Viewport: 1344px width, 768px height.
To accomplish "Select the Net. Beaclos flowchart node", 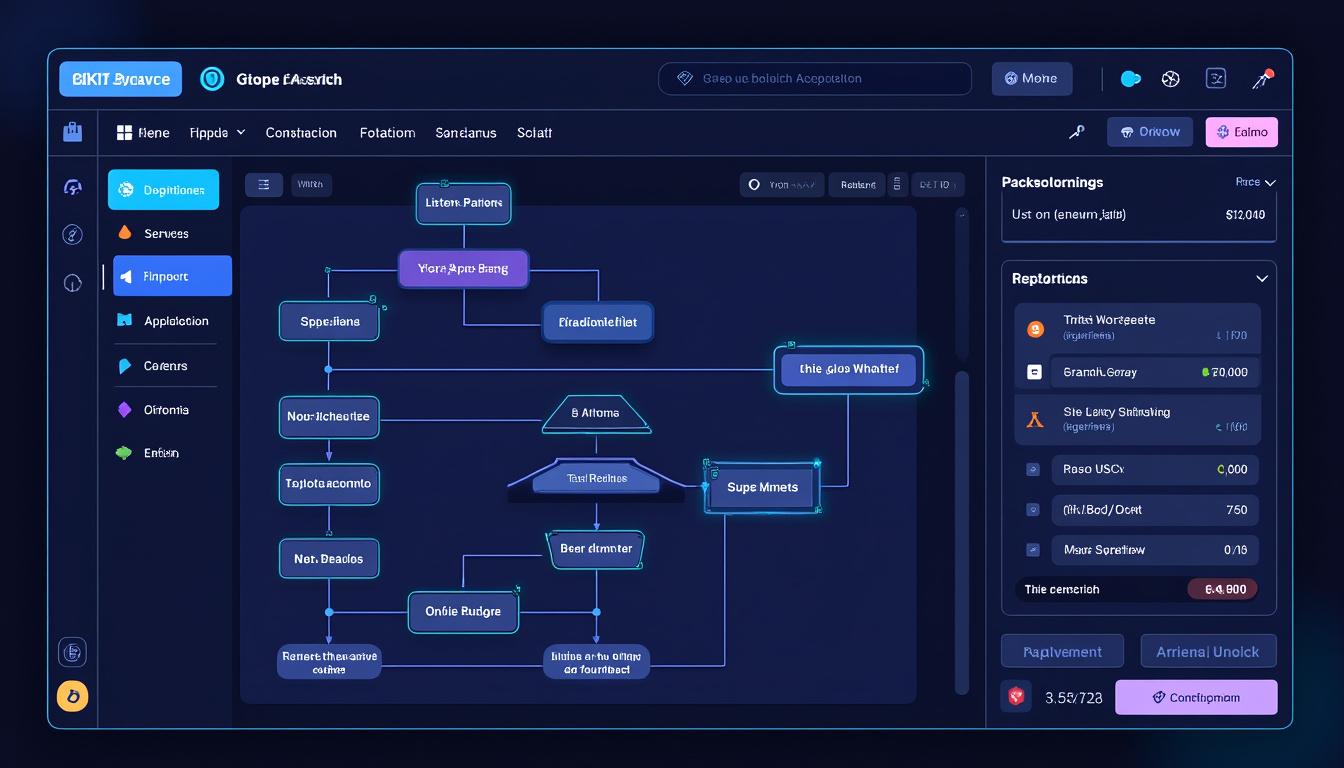I will (x=329, y=559).
